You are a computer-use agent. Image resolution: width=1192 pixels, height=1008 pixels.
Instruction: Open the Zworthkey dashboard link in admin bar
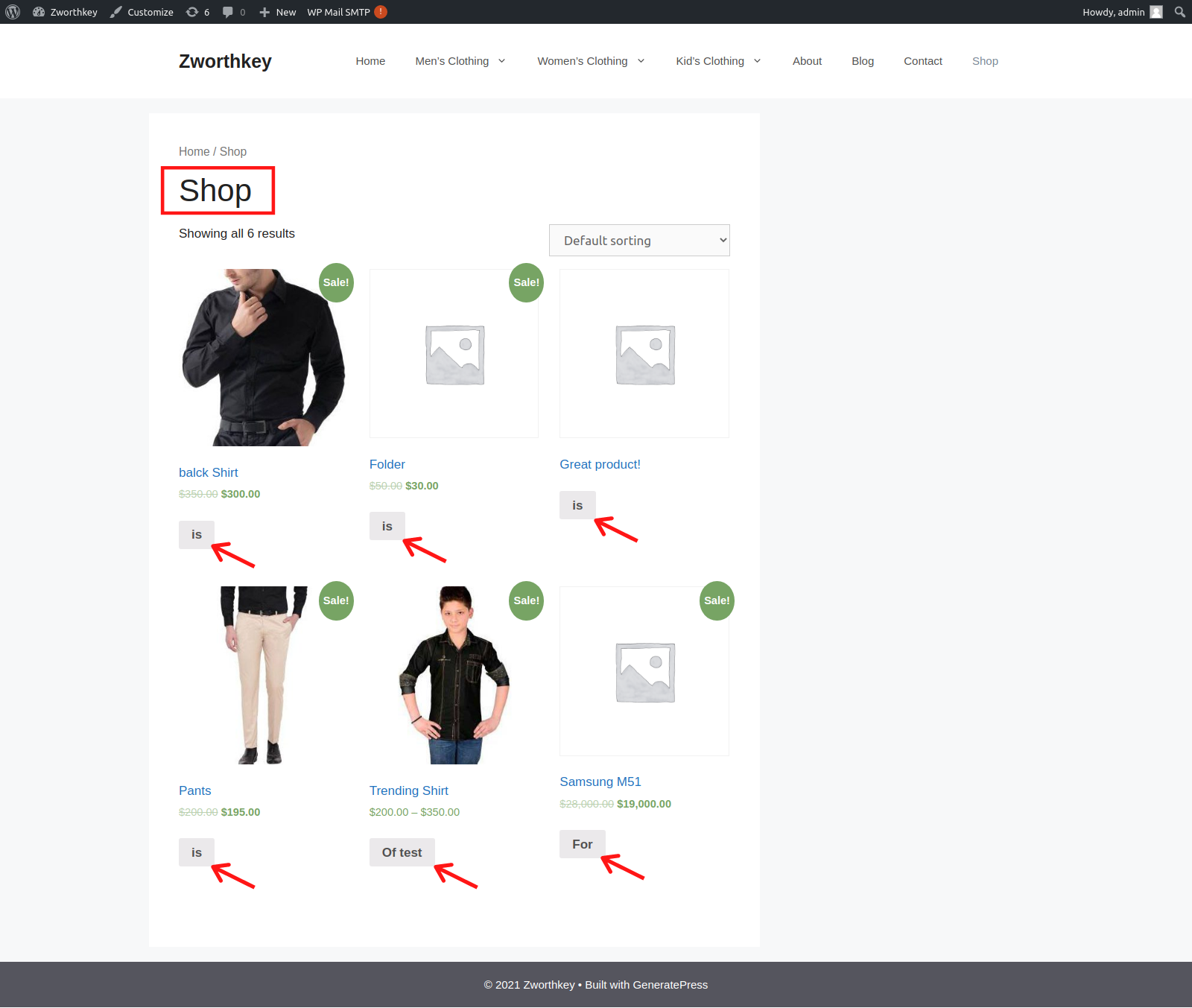click(65, 12)
